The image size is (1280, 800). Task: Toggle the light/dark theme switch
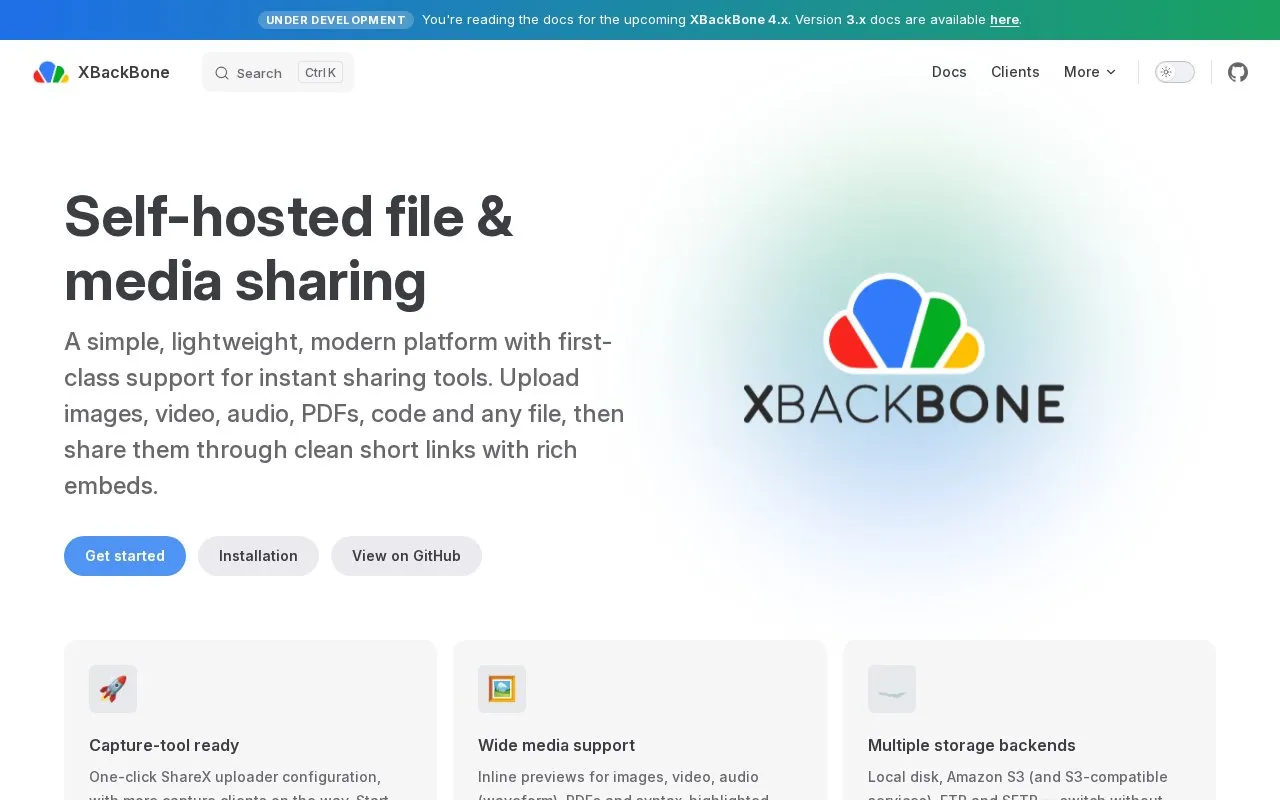1175,72
